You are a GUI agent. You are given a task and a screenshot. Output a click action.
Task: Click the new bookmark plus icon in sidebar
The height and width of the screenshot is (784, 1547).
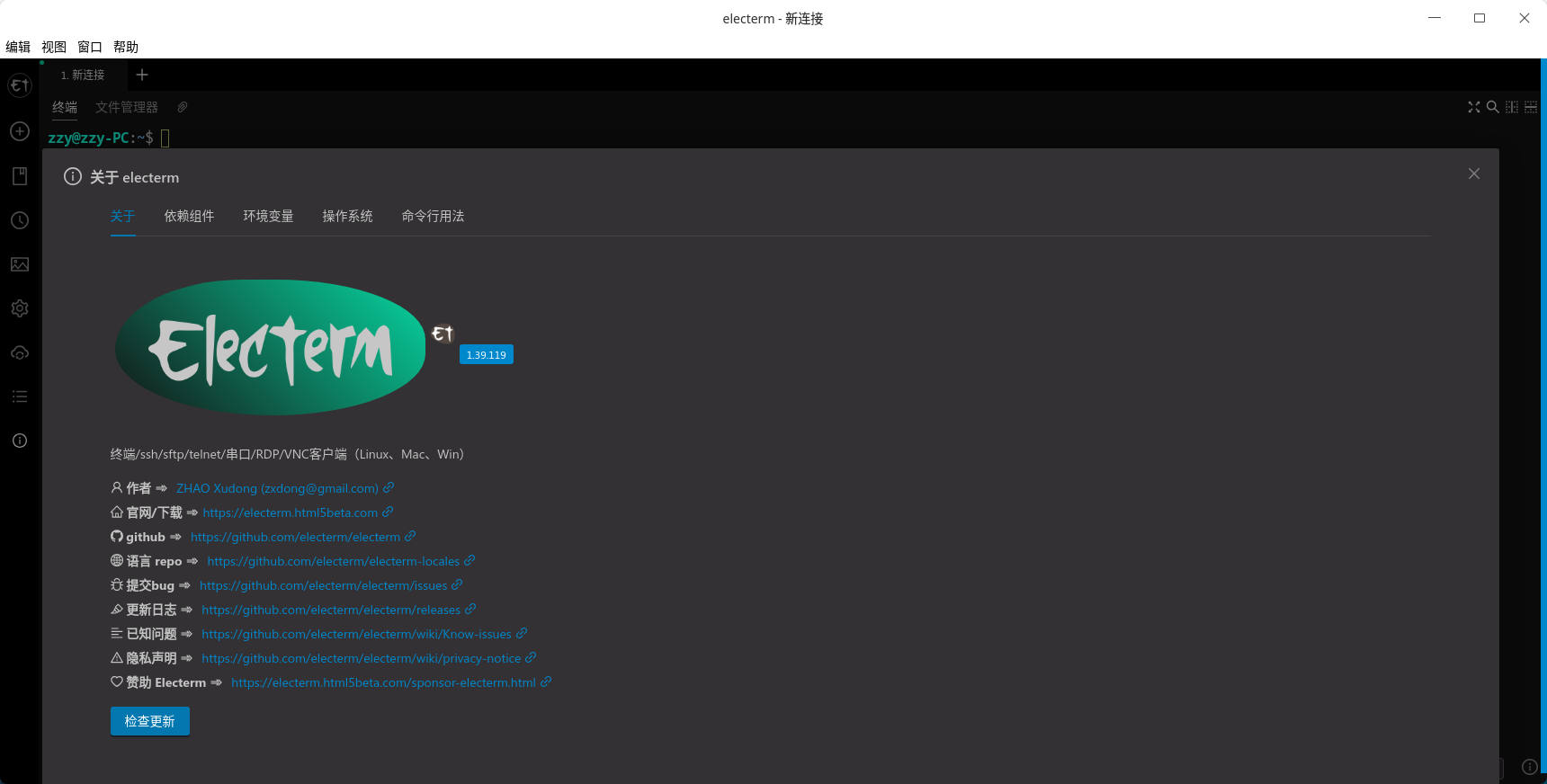click(20, 131)
